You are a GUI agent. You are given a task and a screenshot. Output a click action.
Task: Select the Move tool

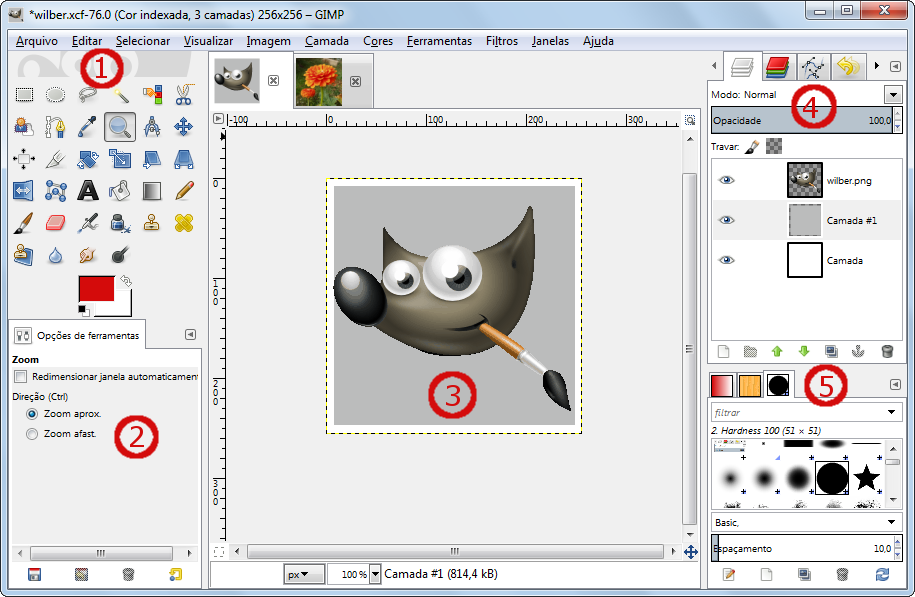click(x=183, y=127)
